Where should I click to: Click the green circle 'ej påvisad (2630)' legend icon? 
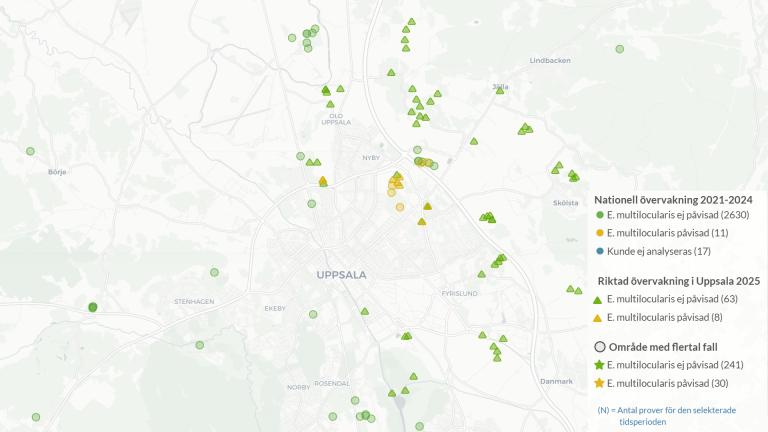[x=599, y=215]
